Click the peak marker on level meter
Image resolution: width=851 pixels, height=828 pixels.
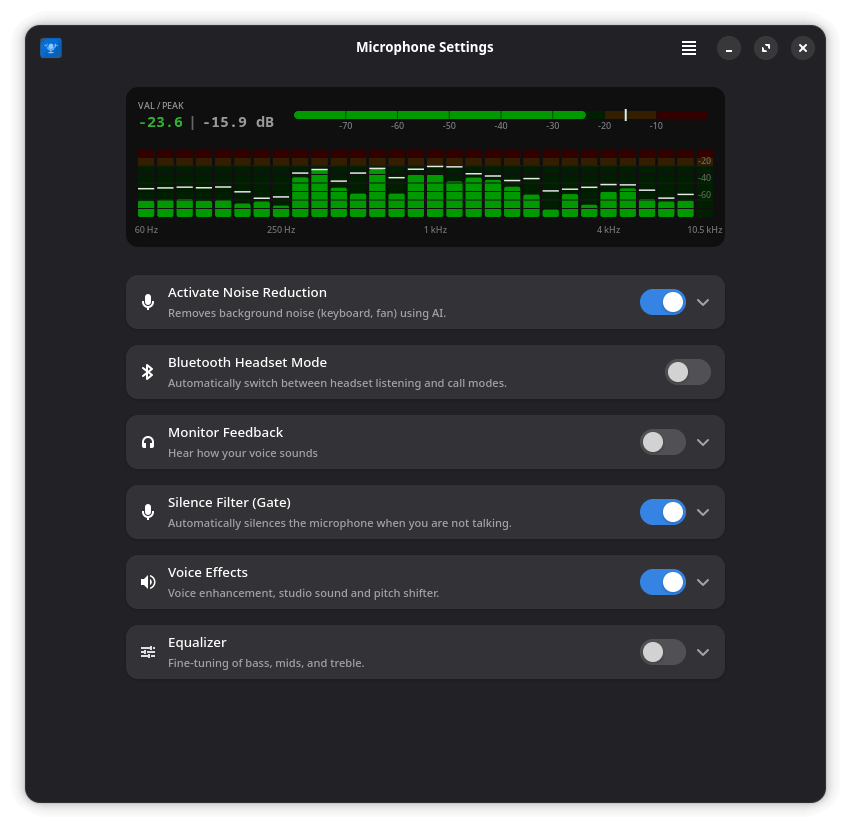pyautogui.click(x=626, y=114)
